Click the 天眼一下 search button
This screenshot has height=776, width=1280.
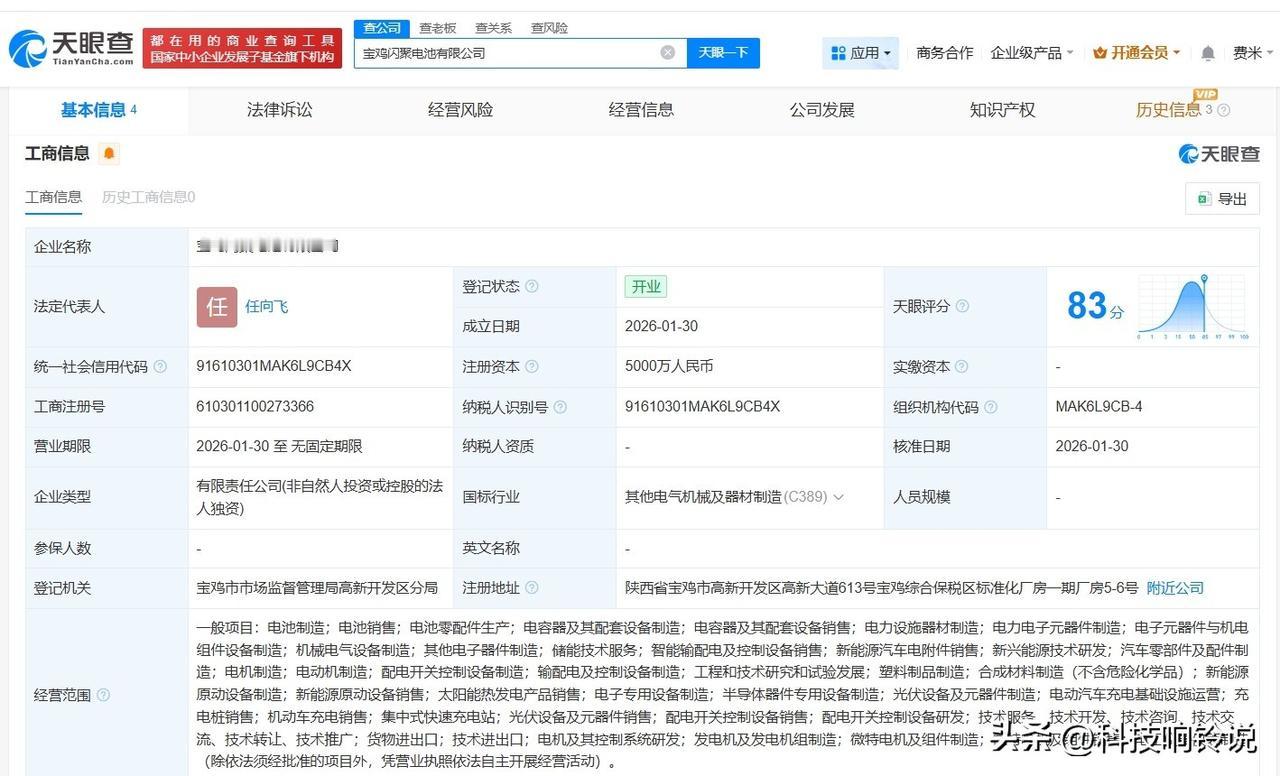pyautogui.click(x=724, y=52)
